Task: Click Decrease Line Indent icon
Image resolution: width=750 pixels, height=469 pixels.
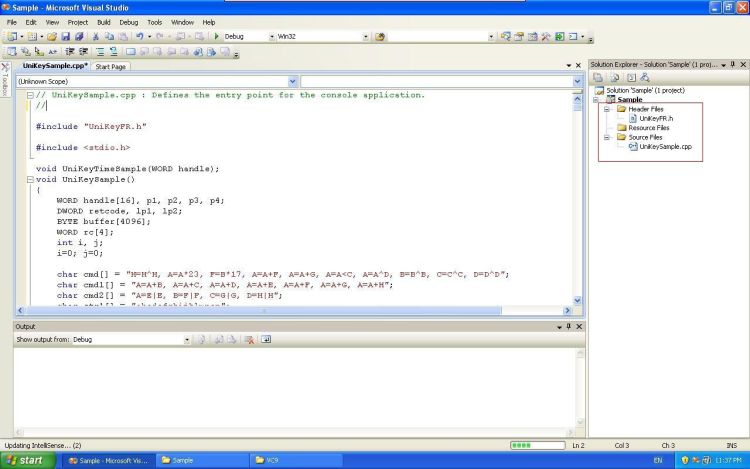Action: pos(70,52)
